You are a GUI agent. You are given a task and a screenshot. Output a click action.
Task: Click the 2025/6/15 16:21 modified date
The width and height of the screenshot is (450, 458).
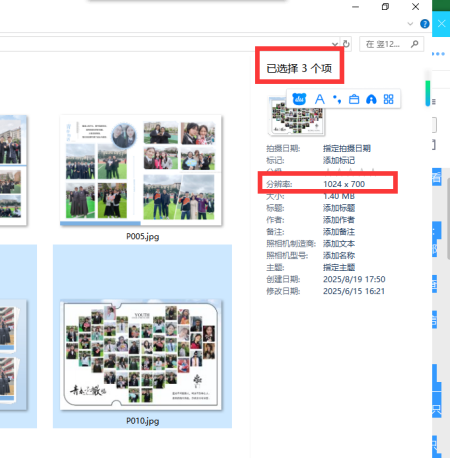click(x=354, y=291)
